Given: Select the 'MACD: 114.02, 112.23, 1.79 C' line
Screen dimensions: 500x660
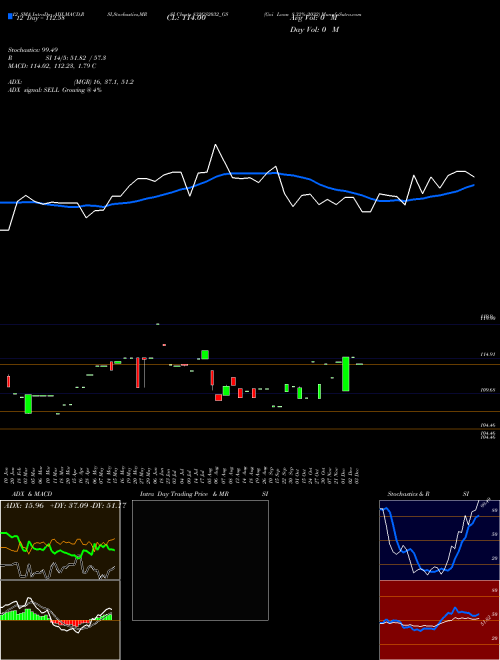Looking at the screenshot, I should point(52,66).
